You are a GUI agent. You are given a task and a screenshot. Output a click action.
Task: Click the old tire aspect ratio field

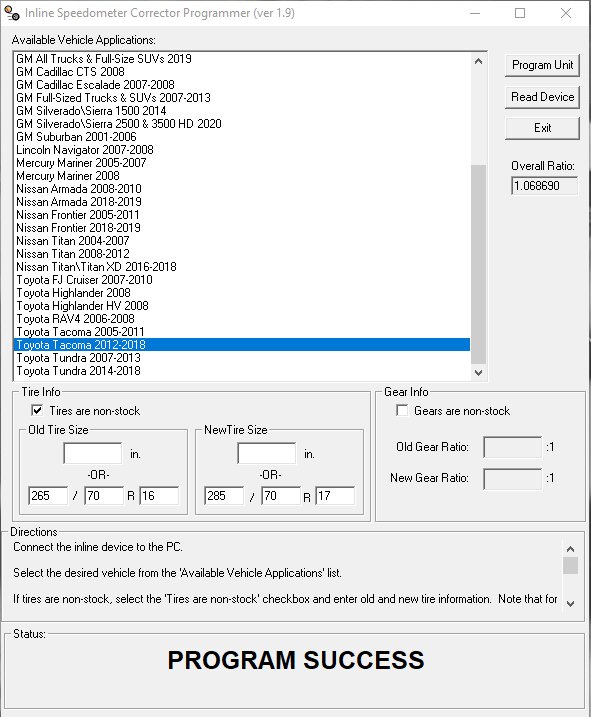pyautogui.click(x=104, y=496)
